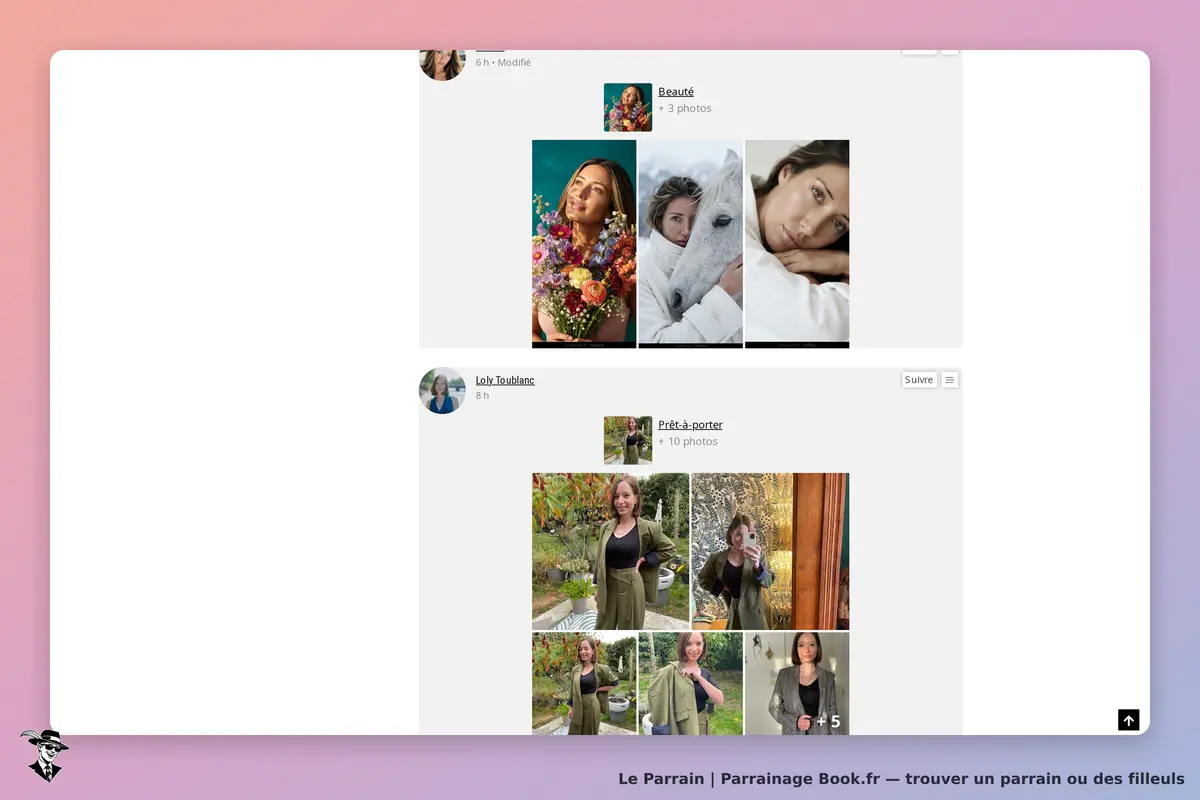The image size is (1200, 800).
Task: Click Loly Toublanc's round avatar
Action: pyautogui.click(x=442, y=390)
